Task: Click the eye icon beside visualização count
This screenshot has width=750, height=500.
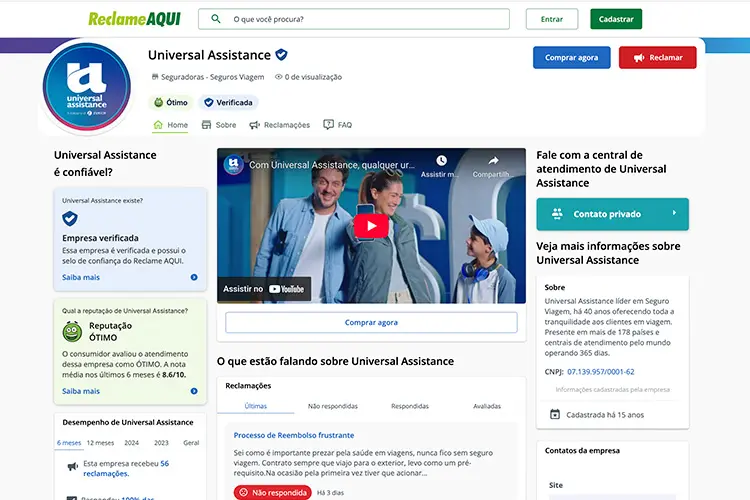Action: pos(278,77)
